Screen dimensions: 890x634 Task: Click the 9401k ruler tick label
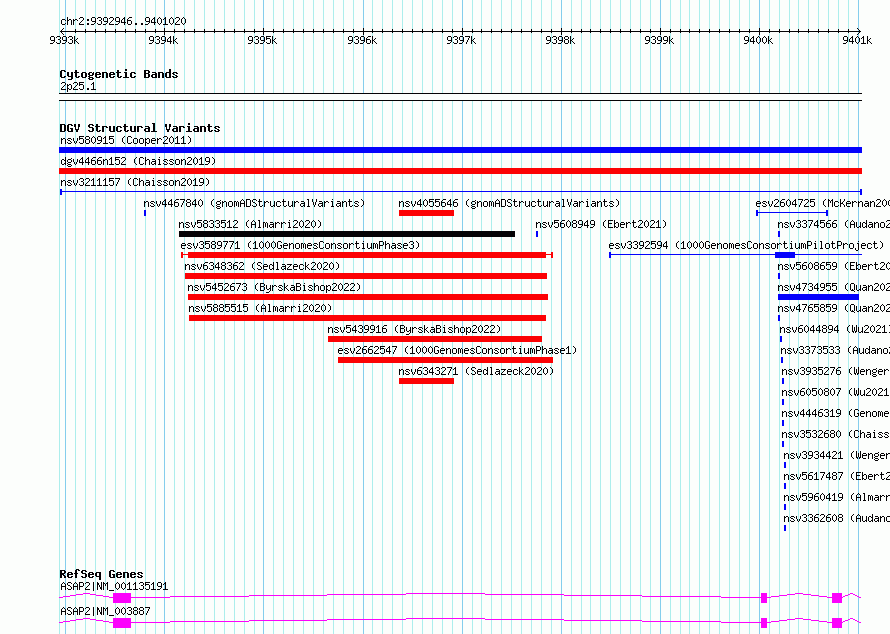tap(857, 40)
